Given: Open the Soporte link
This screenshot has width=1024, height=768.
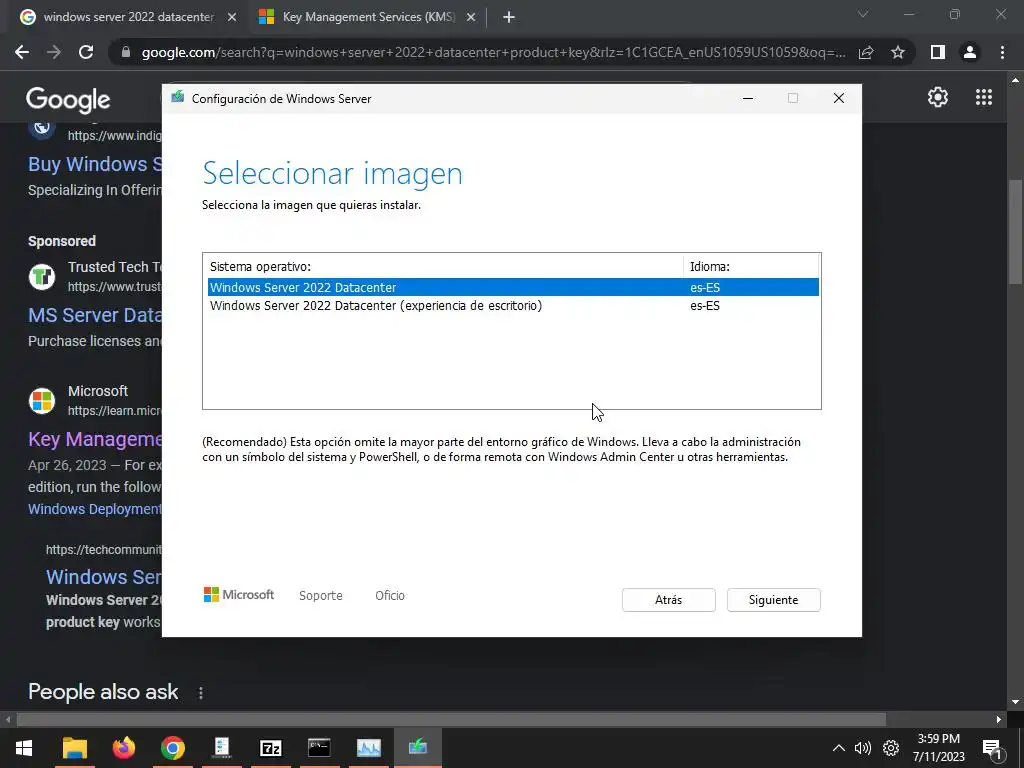Looking at the screenshot, I should 321,596.
